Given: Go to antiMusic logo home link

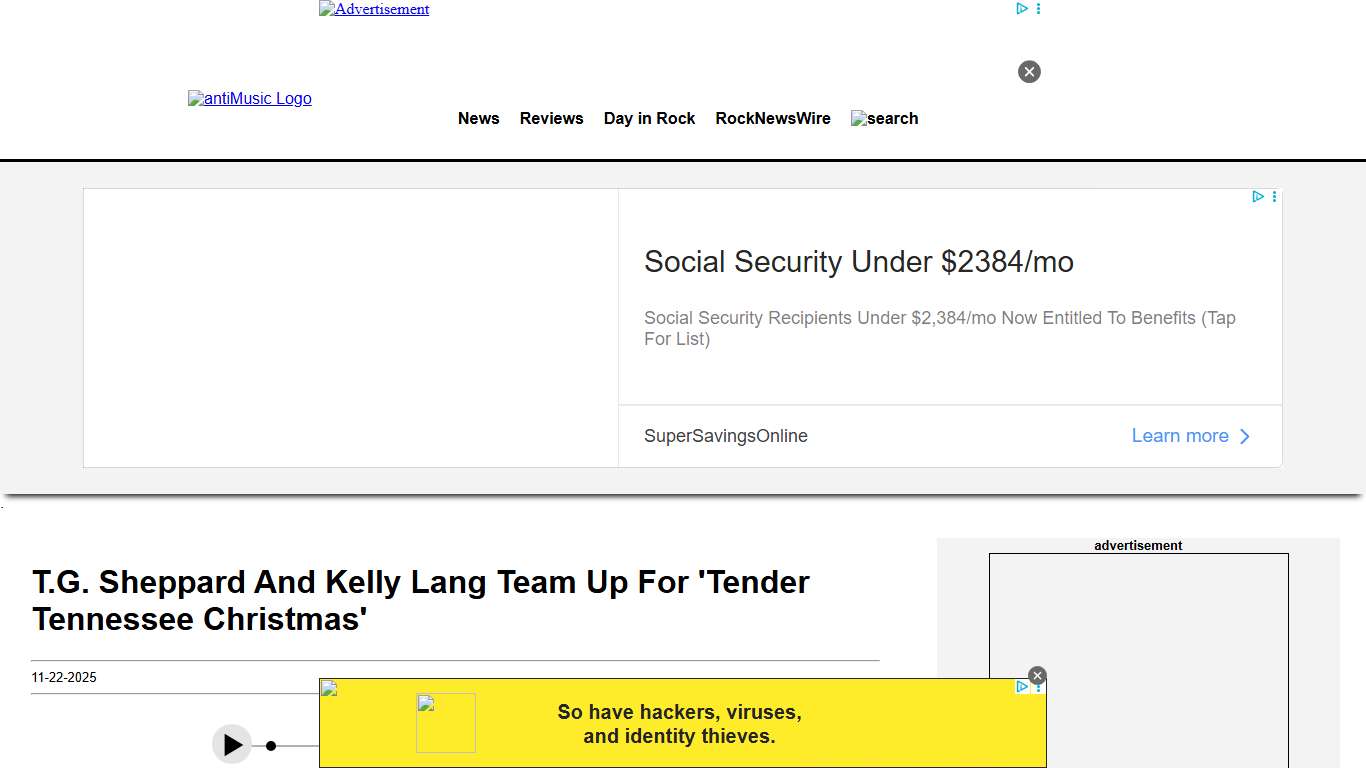Looking at the screenshot, I should pyautogui.click(x=250, y=99).
